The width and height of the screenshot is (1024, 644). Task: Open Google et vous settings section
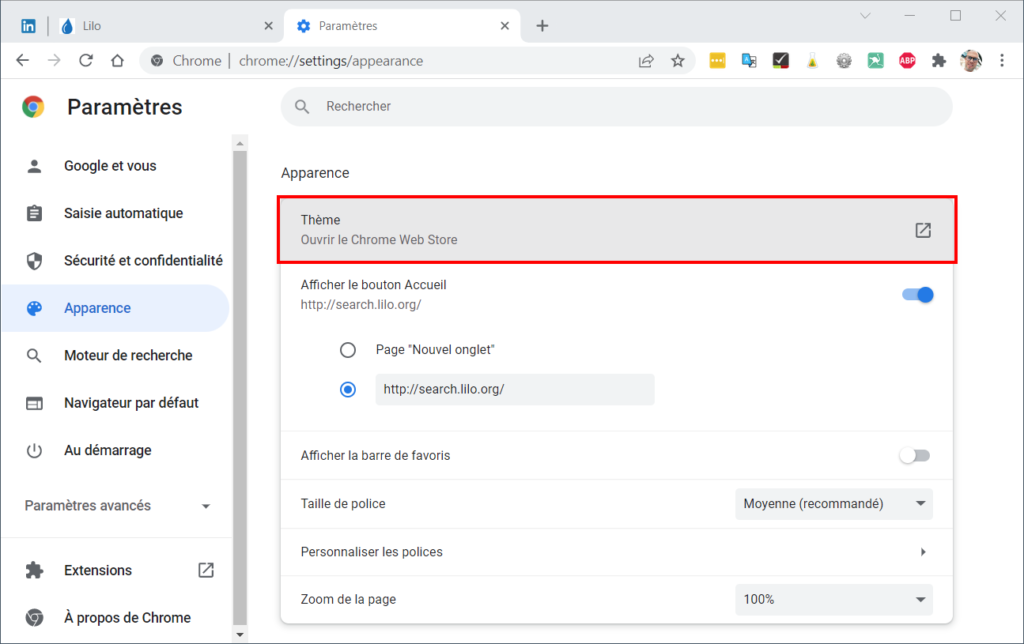(x=116, y=166)
